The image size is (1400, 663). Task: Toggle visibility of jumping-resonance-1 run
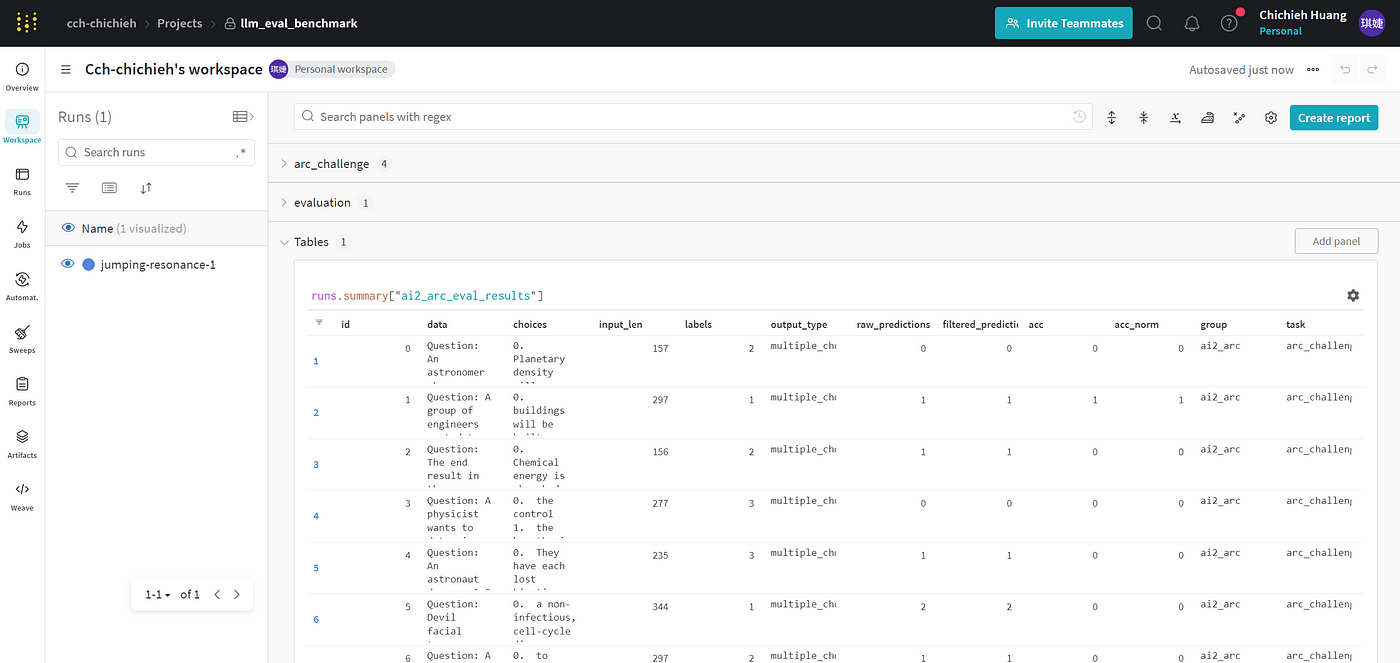(68, 264)
